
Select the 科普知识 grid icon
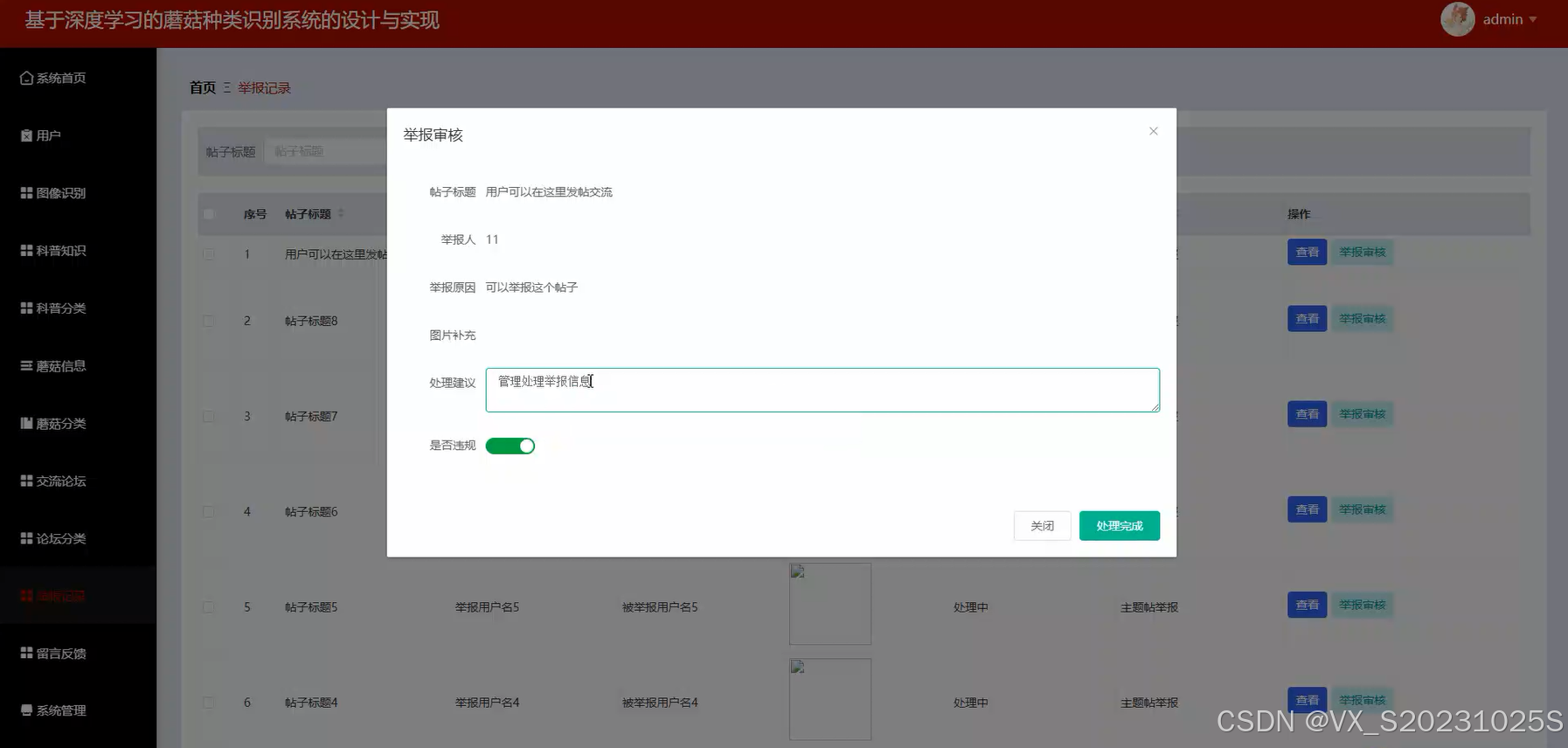[x=26, y=251]
